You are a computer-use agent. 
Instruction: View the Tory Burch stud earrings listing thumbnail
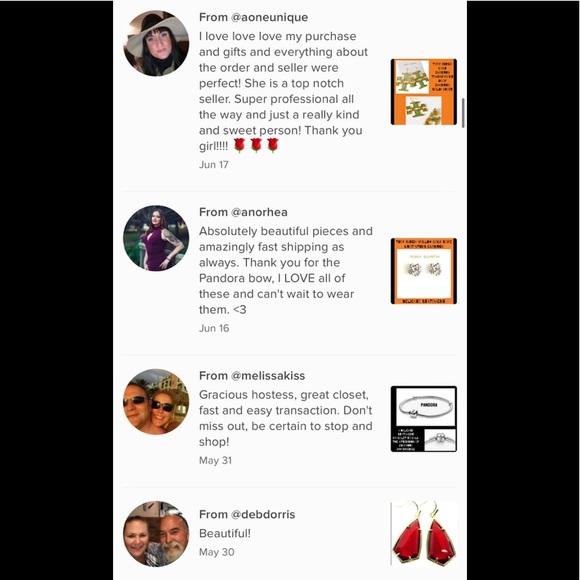(424, 271)
